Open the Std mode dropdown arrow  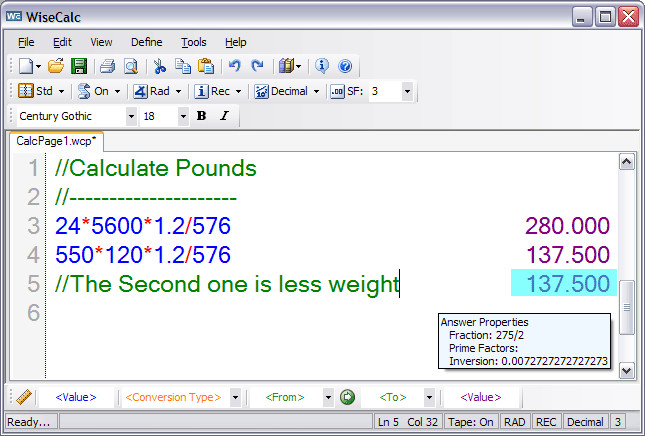click(x=61, y=91)
